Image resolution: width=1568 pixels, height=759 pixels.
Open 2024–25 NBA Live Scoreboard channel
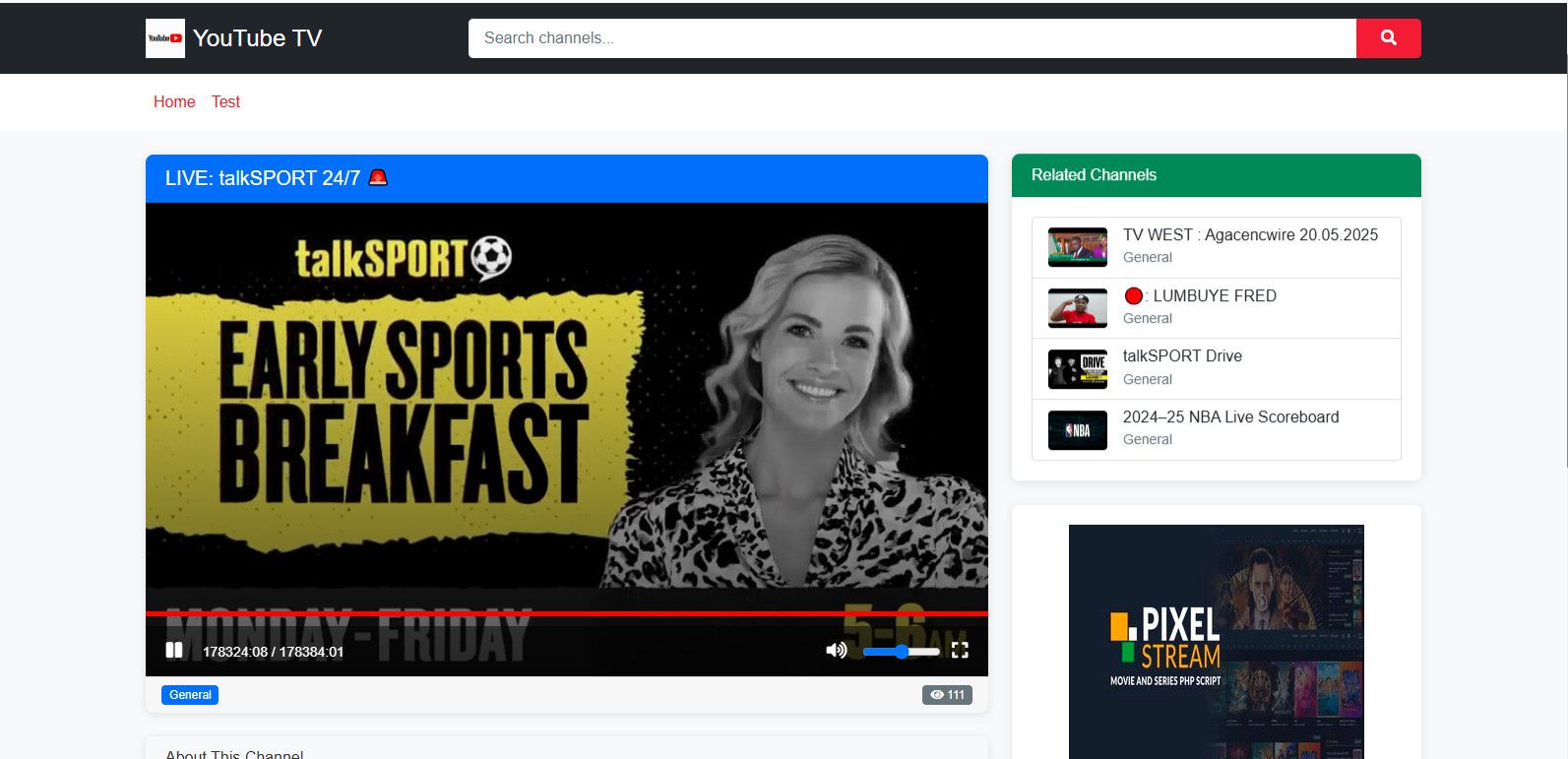tap(1217, 429)
